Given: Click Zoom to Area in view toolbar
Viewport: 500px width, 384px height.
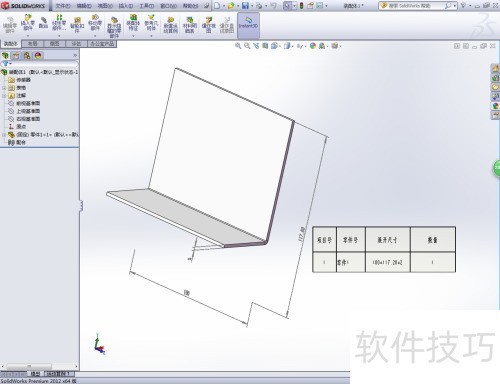Looking at the screenshot, I should pos(247,46).
